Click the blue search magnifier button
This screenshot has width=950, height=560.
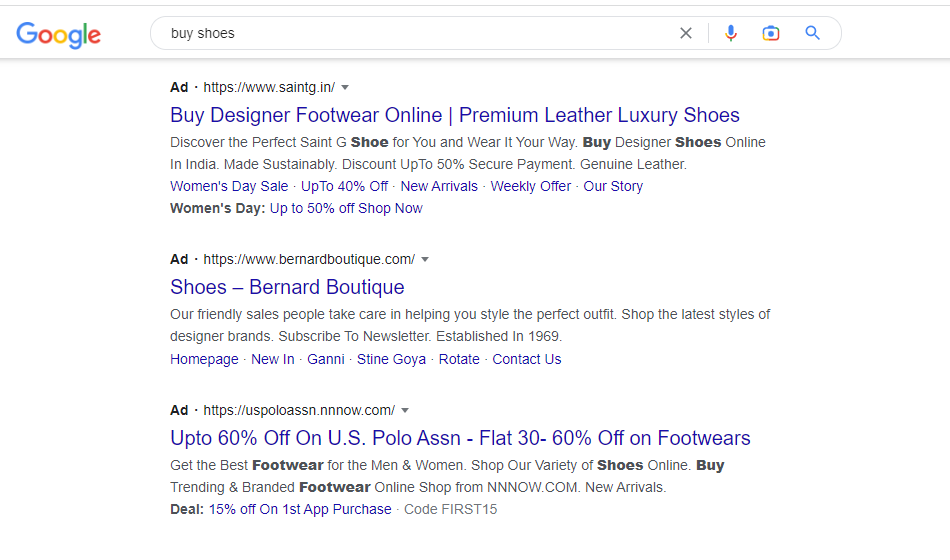click(813, 33)
